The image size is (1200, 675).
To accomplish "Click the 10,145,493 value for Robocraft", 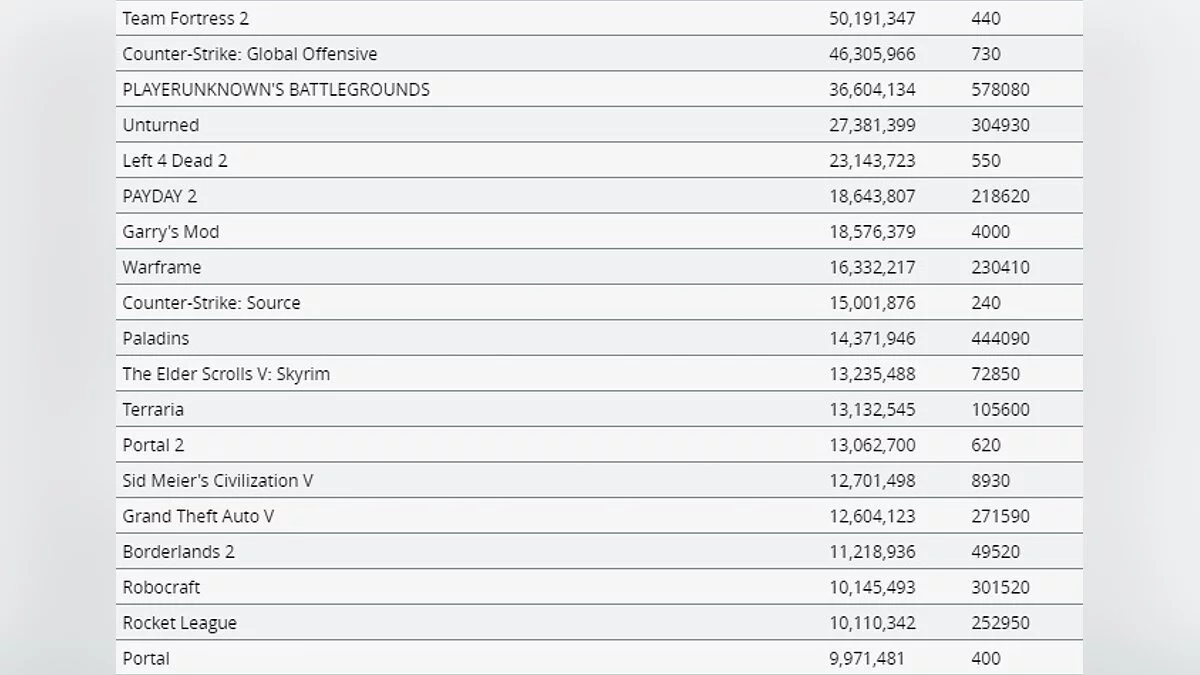I will (x=872, y=587).
